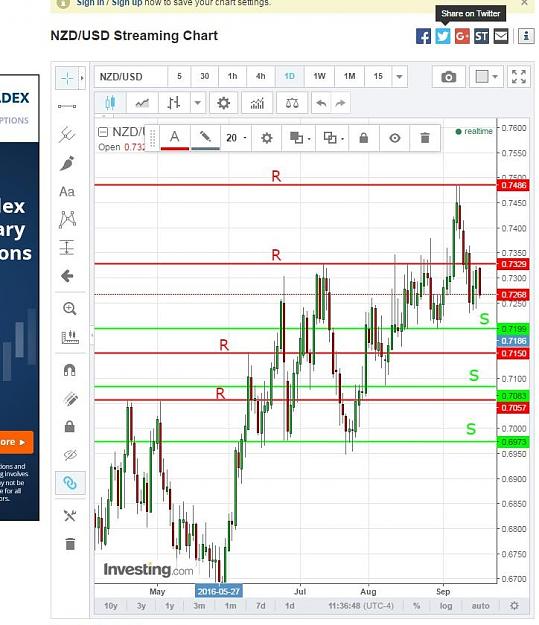Switch to the 5 minute interval
The image size is (539, 625).
point(179,77)
